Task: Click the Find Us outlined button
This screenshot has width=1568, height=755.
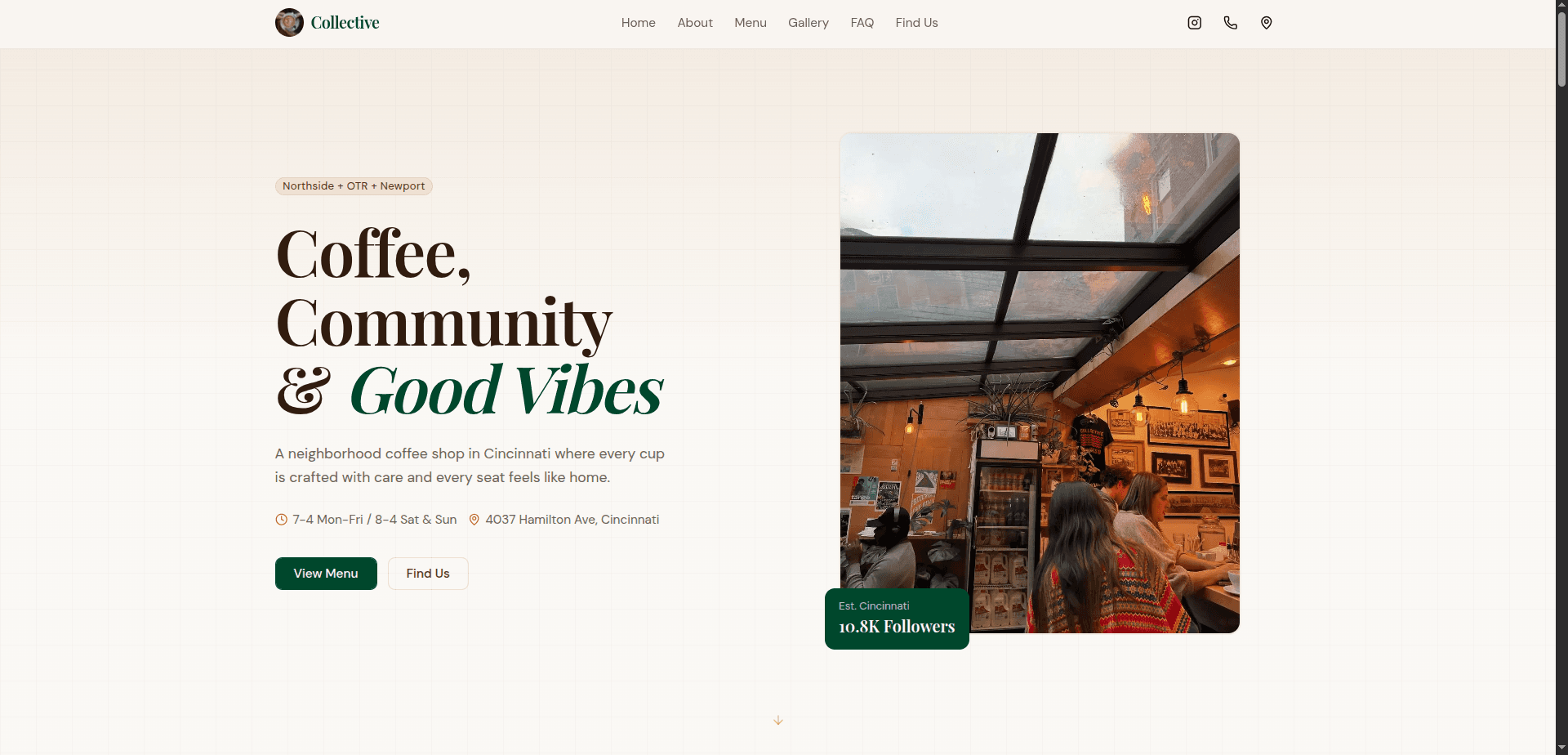Action: (428, 574)
